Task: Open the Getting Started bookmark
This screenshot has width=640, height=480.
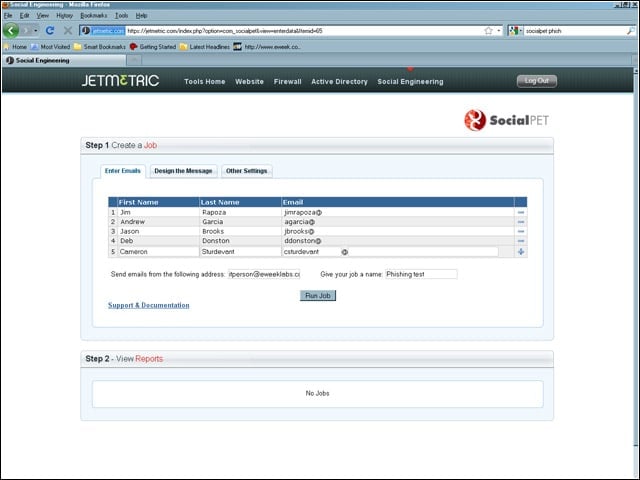Action: [153, 47]
